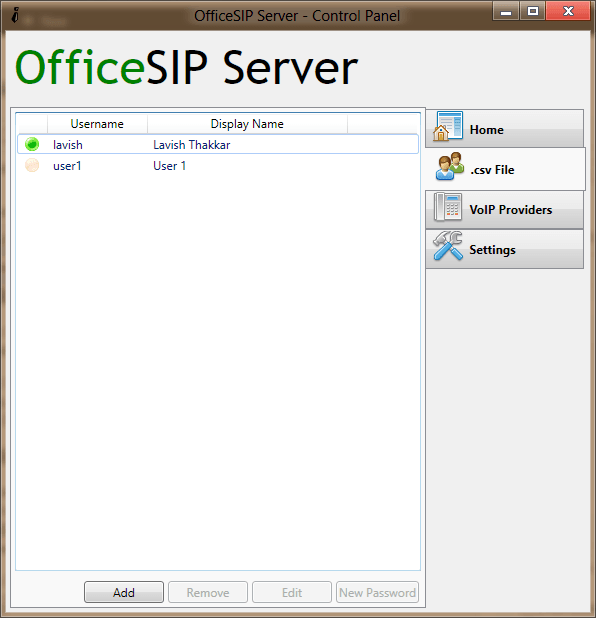Go to the Settings tab
This screenshot has width=596, height=618.
pos(504,249)
